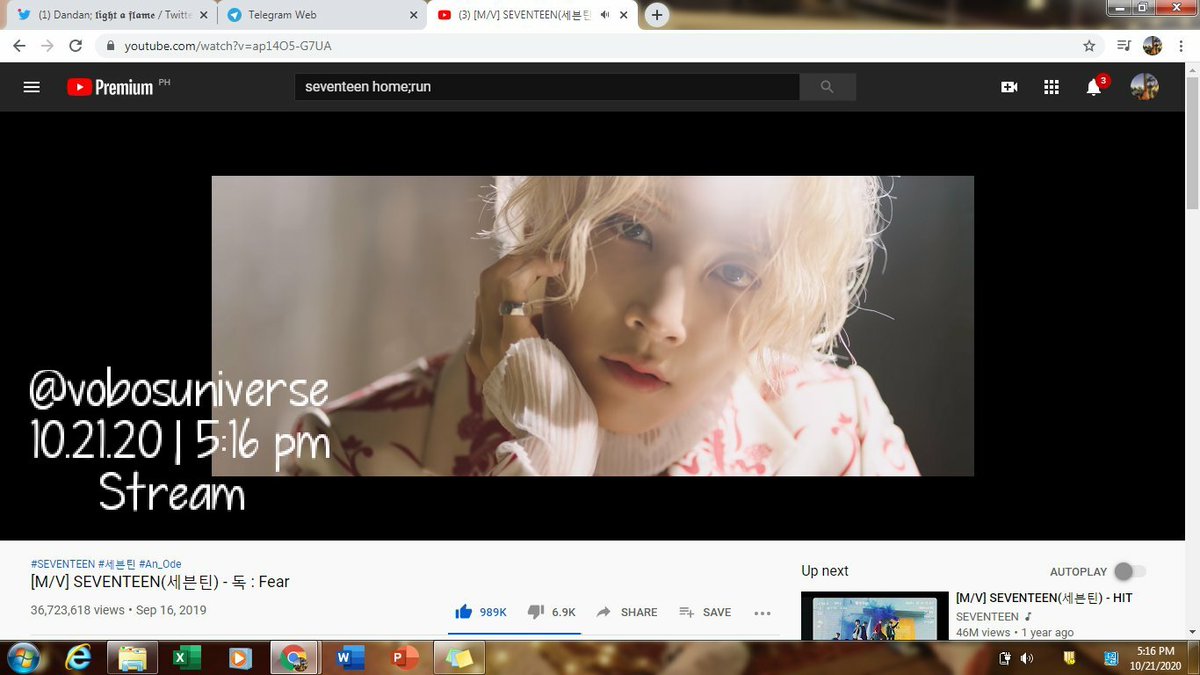Screen dimensions: 1200x675
Task: Open Windows Media Player from taskbar
Action: coord(238,658)
